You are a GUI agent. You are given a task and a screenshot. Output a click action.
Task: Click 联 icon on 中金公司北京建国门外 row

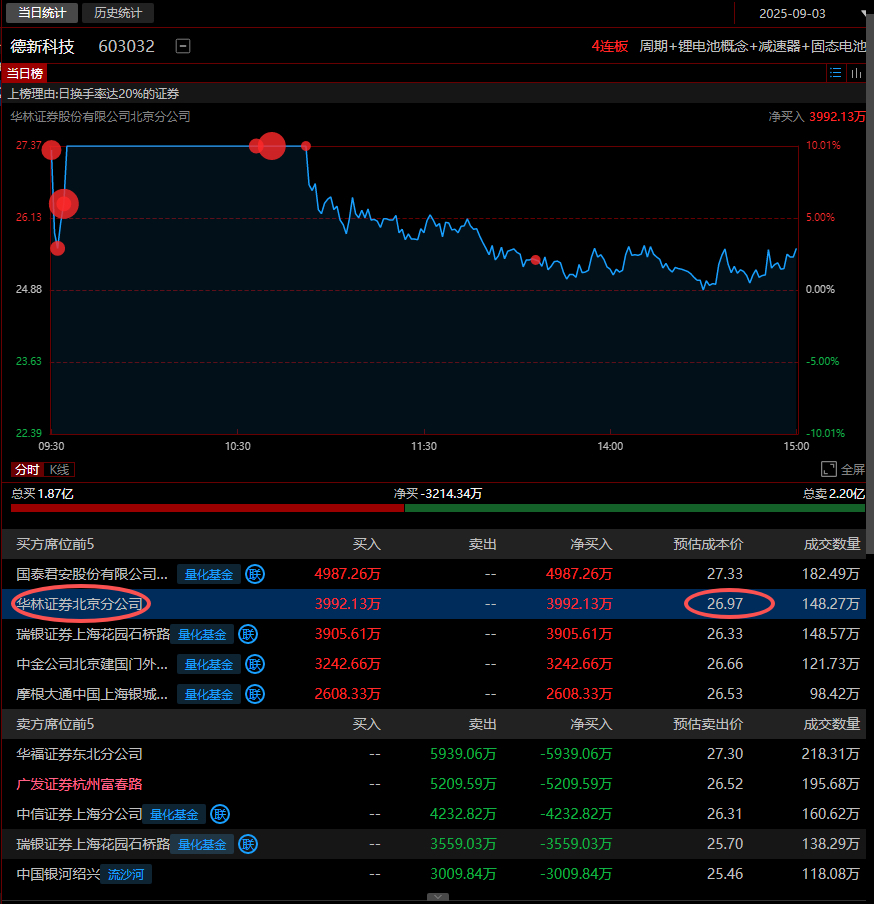(x=255, y=664)
